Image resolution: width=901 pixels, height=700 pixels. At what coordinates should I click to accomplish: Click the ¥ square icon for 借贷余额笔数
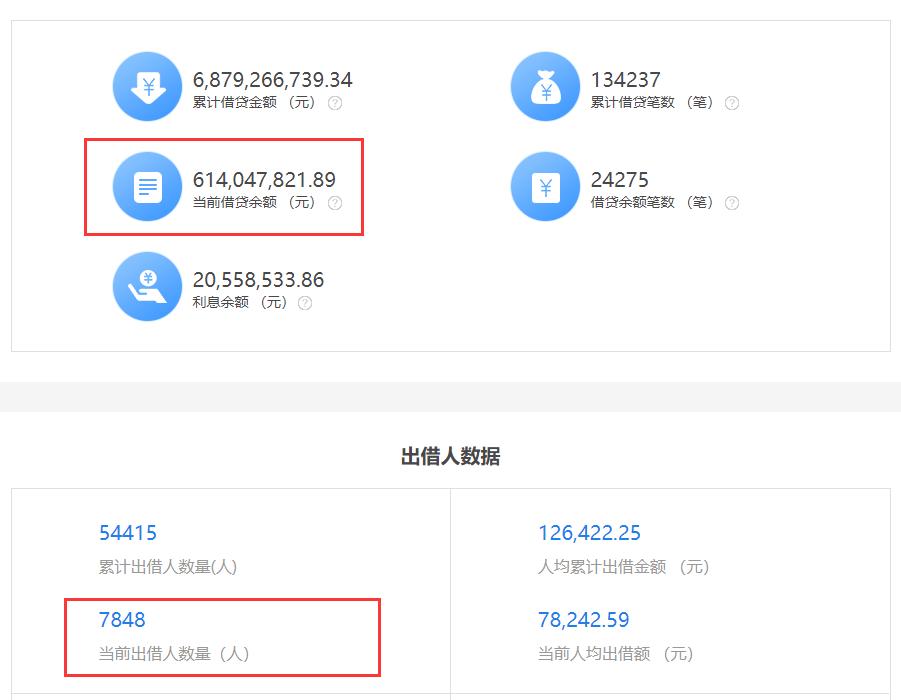545,187
